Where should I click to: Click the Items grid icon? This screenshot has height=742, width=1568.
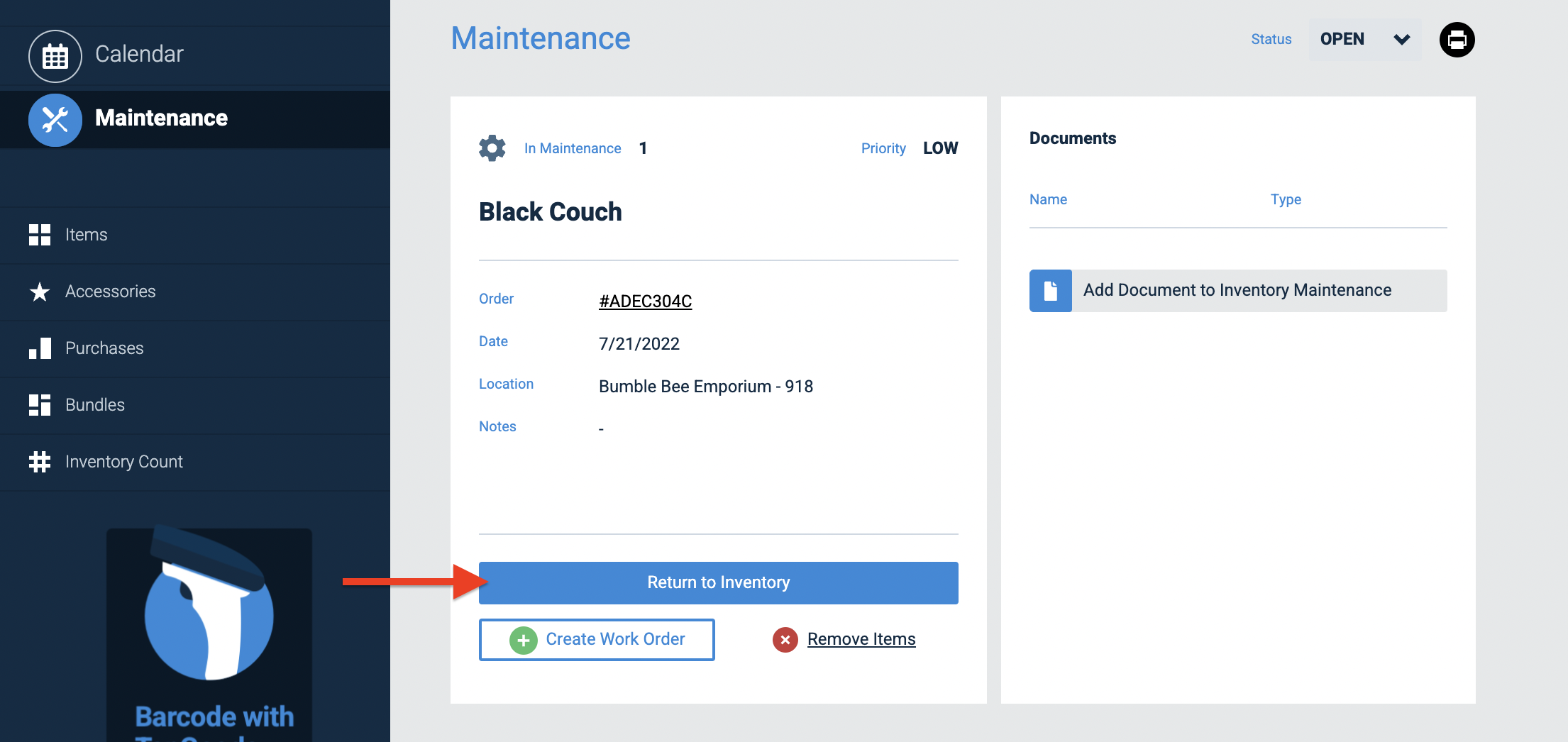pos(40,235)
